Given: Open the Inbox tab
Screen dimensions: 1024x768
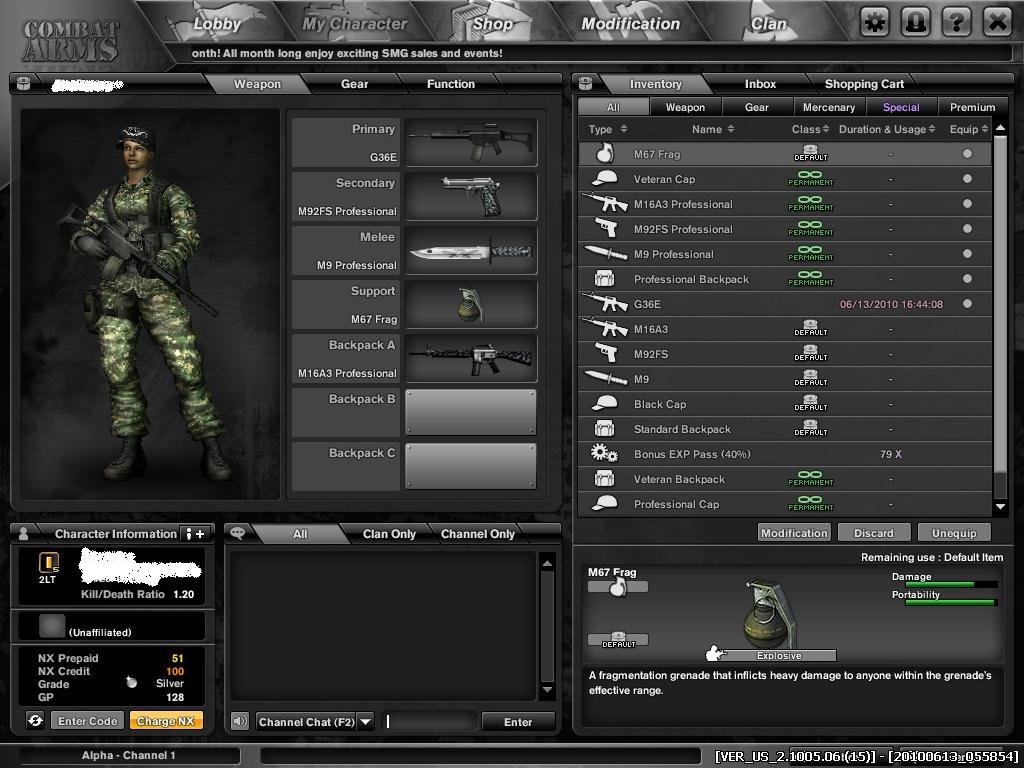Looking at the screenshot, I should point(760,84).
